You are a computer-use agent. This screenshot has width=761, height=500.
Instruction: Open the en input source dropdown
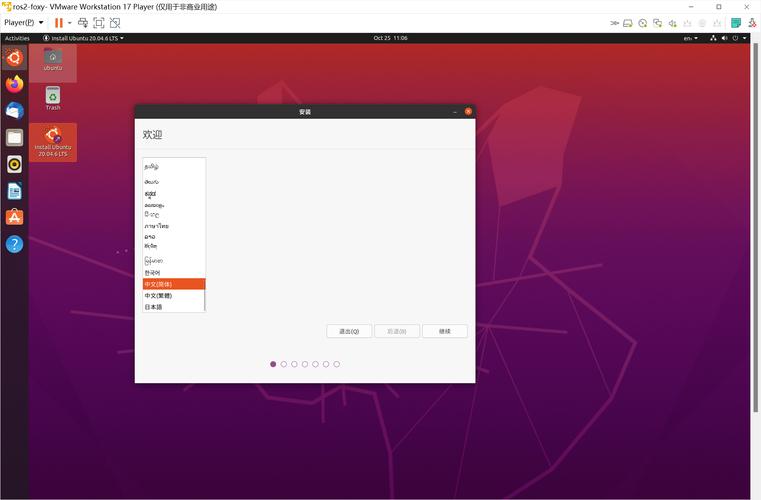(x=691, y=38)
